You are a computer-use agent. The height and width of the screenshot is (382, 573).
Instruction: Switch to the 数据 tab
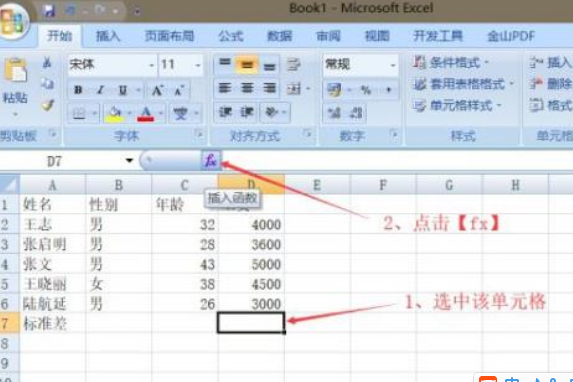point(280,36)
